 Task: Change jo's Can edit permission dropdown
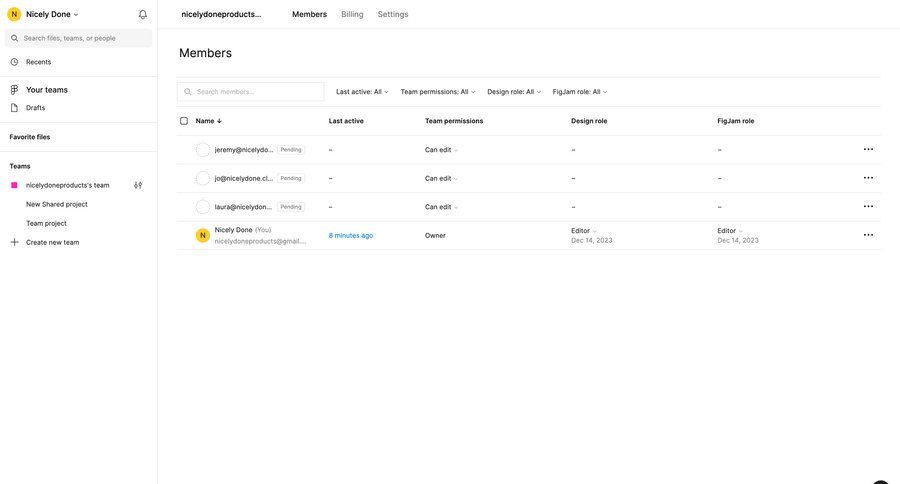pos(441,179)
